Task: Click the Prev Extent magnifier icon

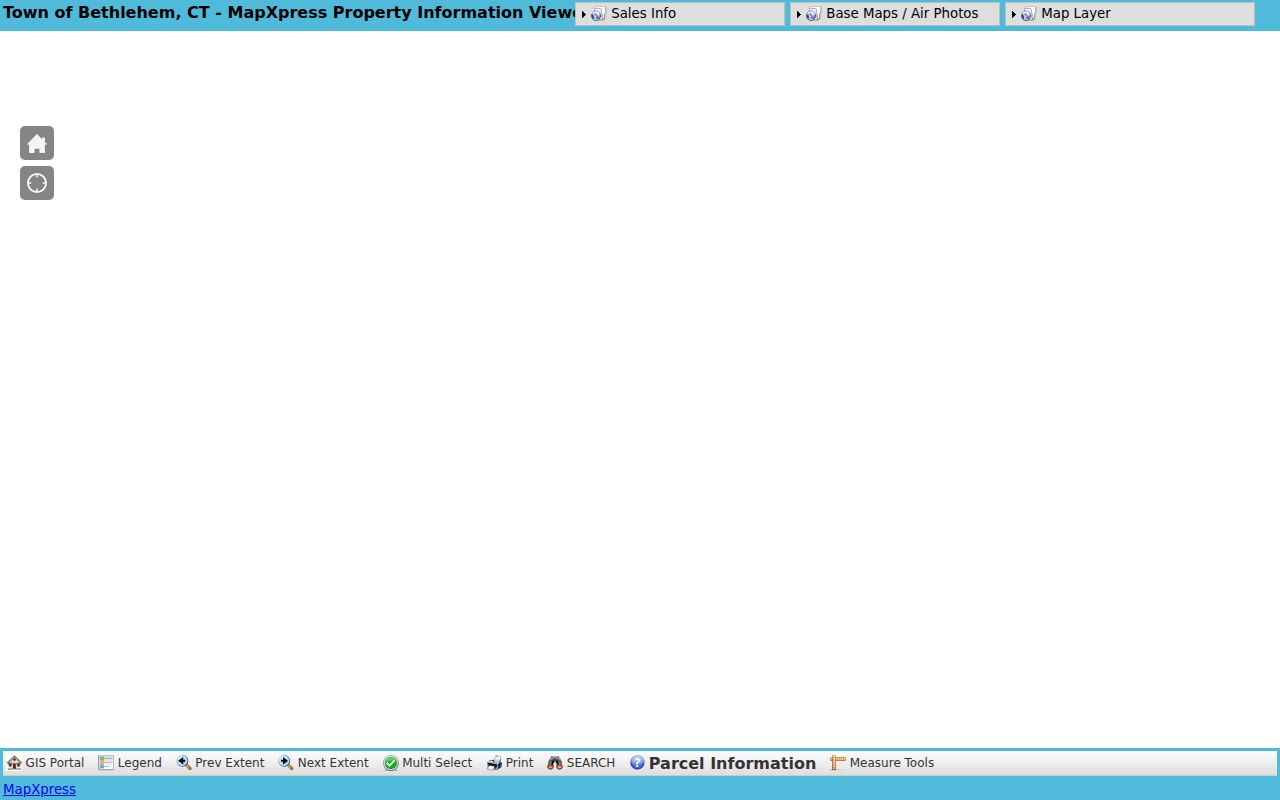Action: coord(184,763)
